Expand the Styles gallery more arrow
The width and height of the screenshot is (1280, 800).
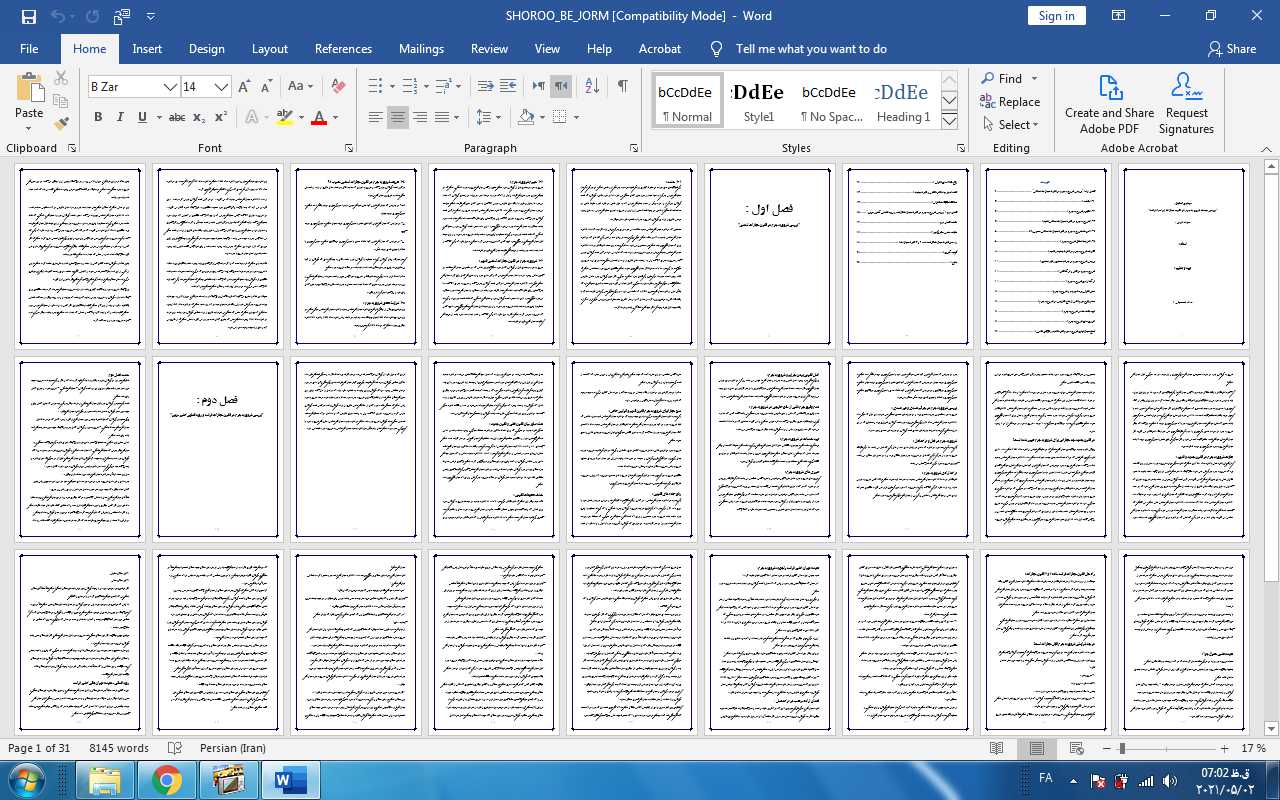tap(949, 121)
